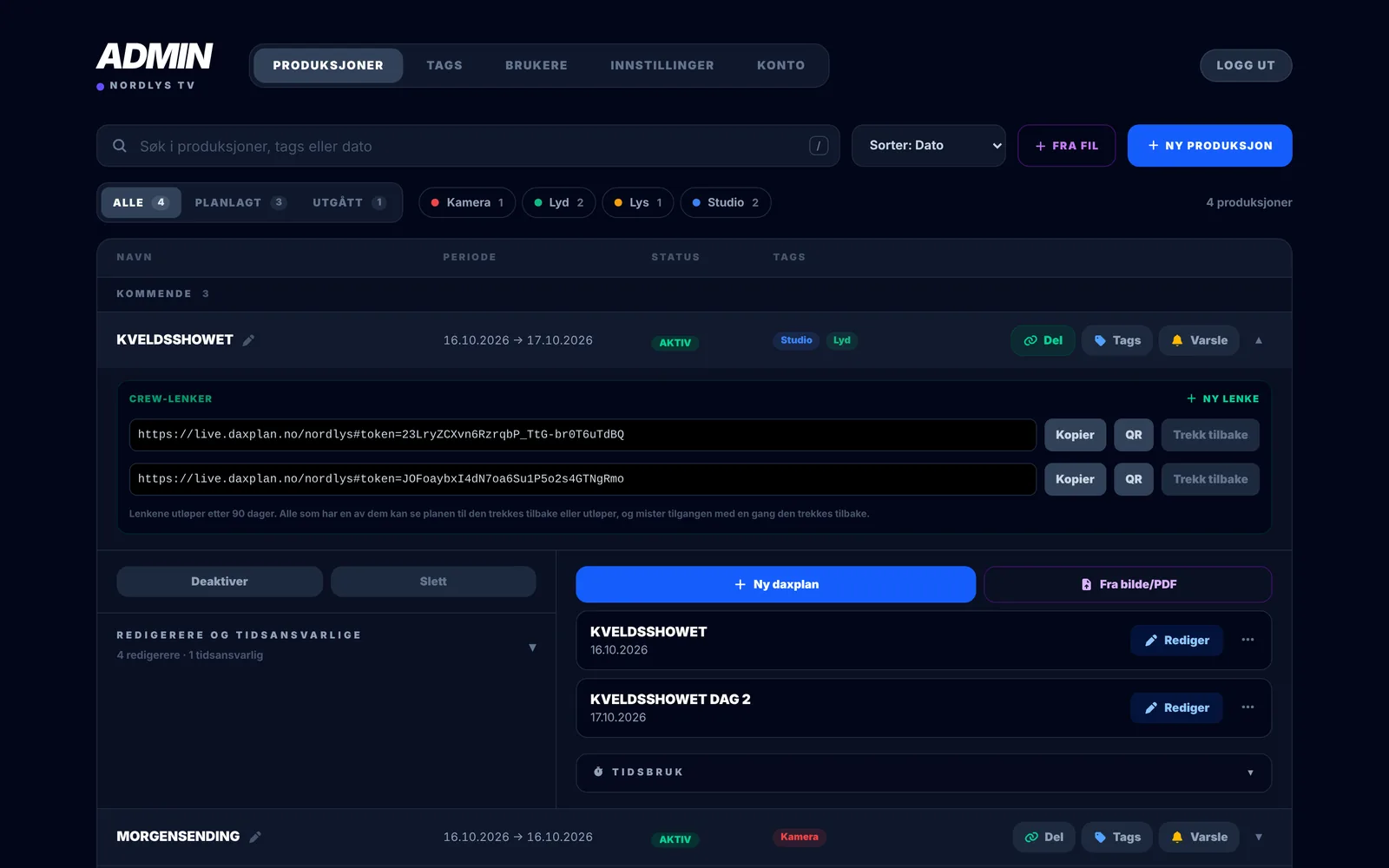The height and width of the screenshot is (868, 1389).
Task: Click Varsle bell button for MORGENSENDING
Action: (1199, 837)
